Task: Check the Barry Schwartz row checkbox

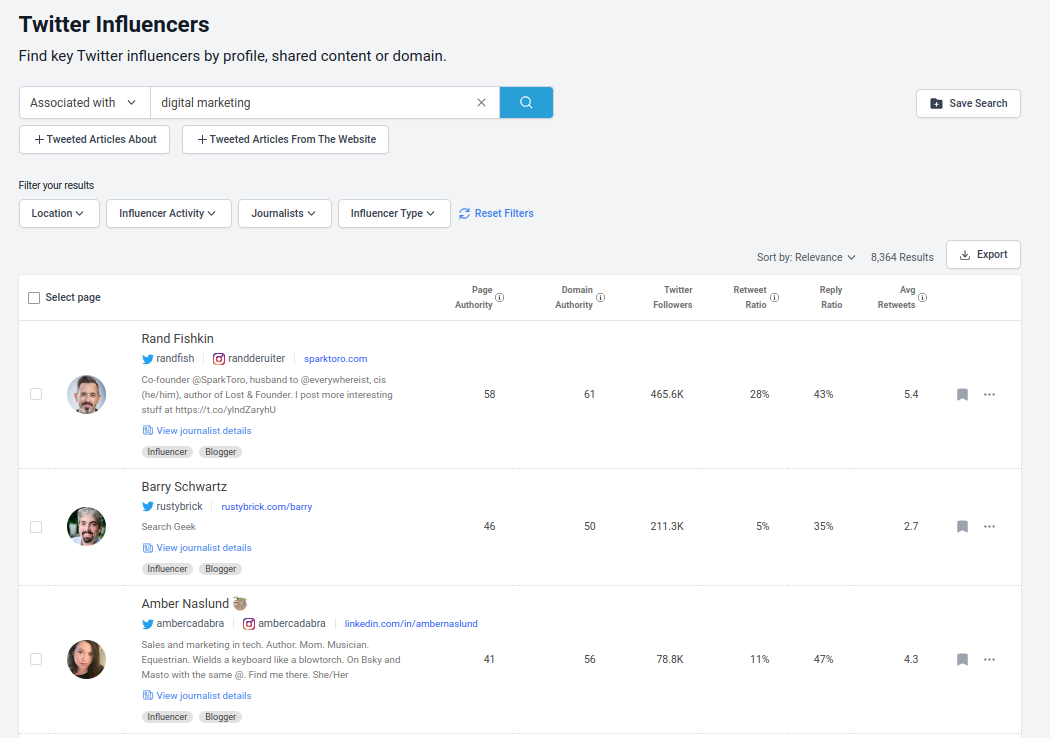Action: (x=36, y=527)
